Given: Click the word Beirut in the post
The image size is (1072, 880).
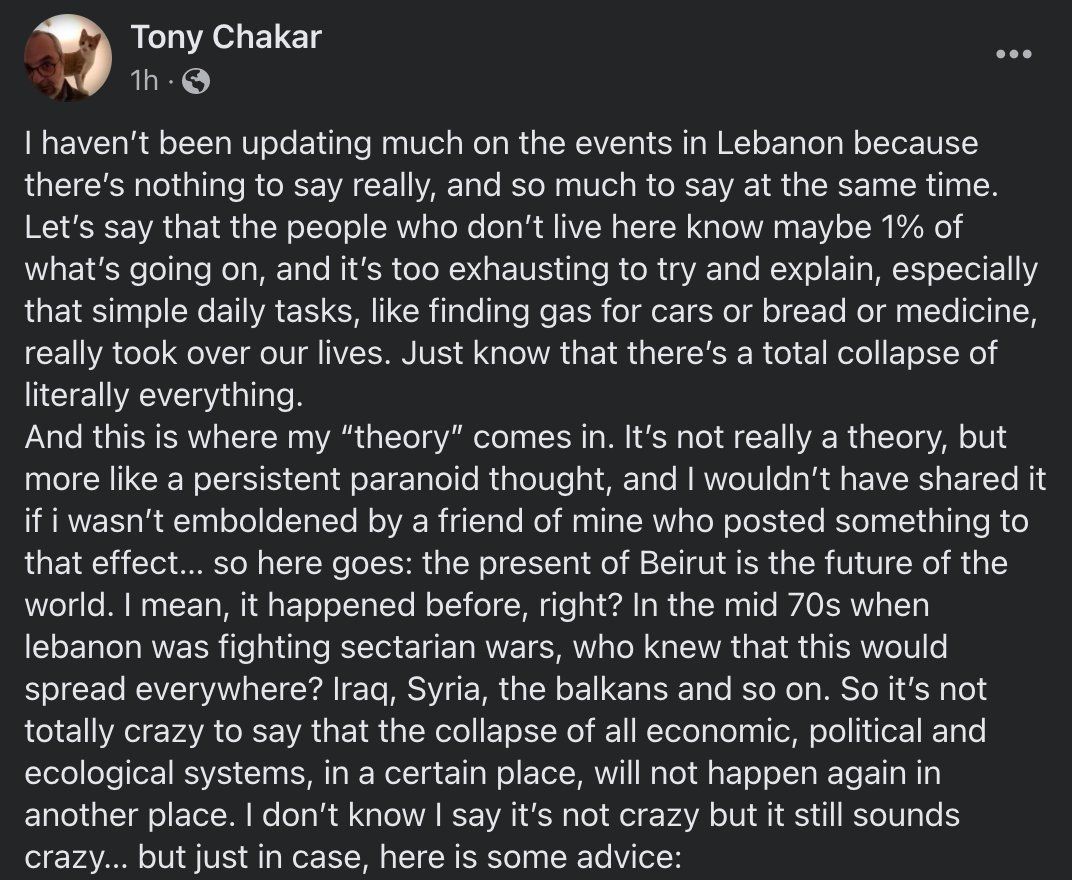Looking at the screenshot, I should [683, 563].
